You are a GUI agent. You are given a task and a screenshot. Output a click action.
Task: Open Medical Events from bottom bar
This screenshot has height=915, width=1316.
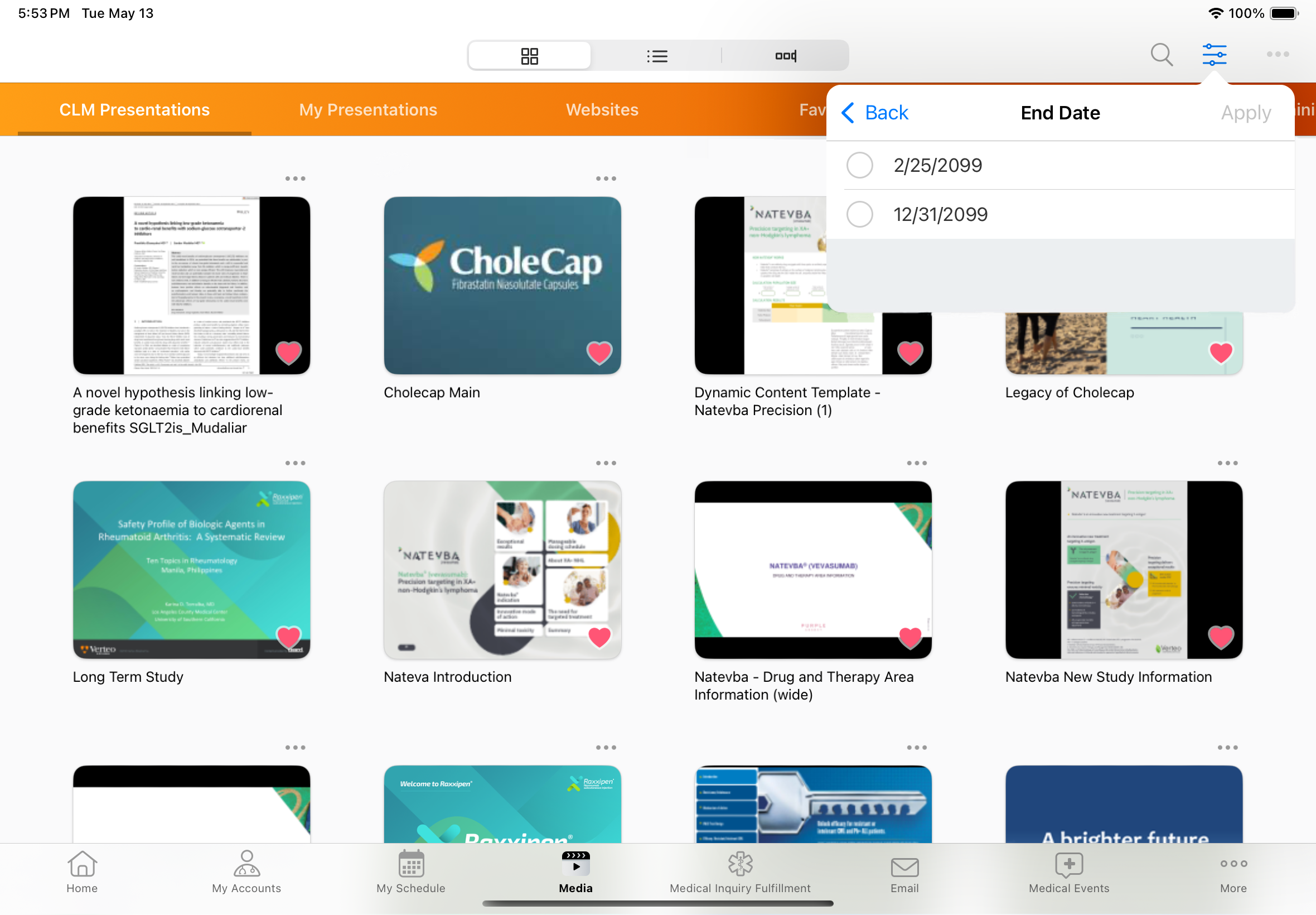1068,871
